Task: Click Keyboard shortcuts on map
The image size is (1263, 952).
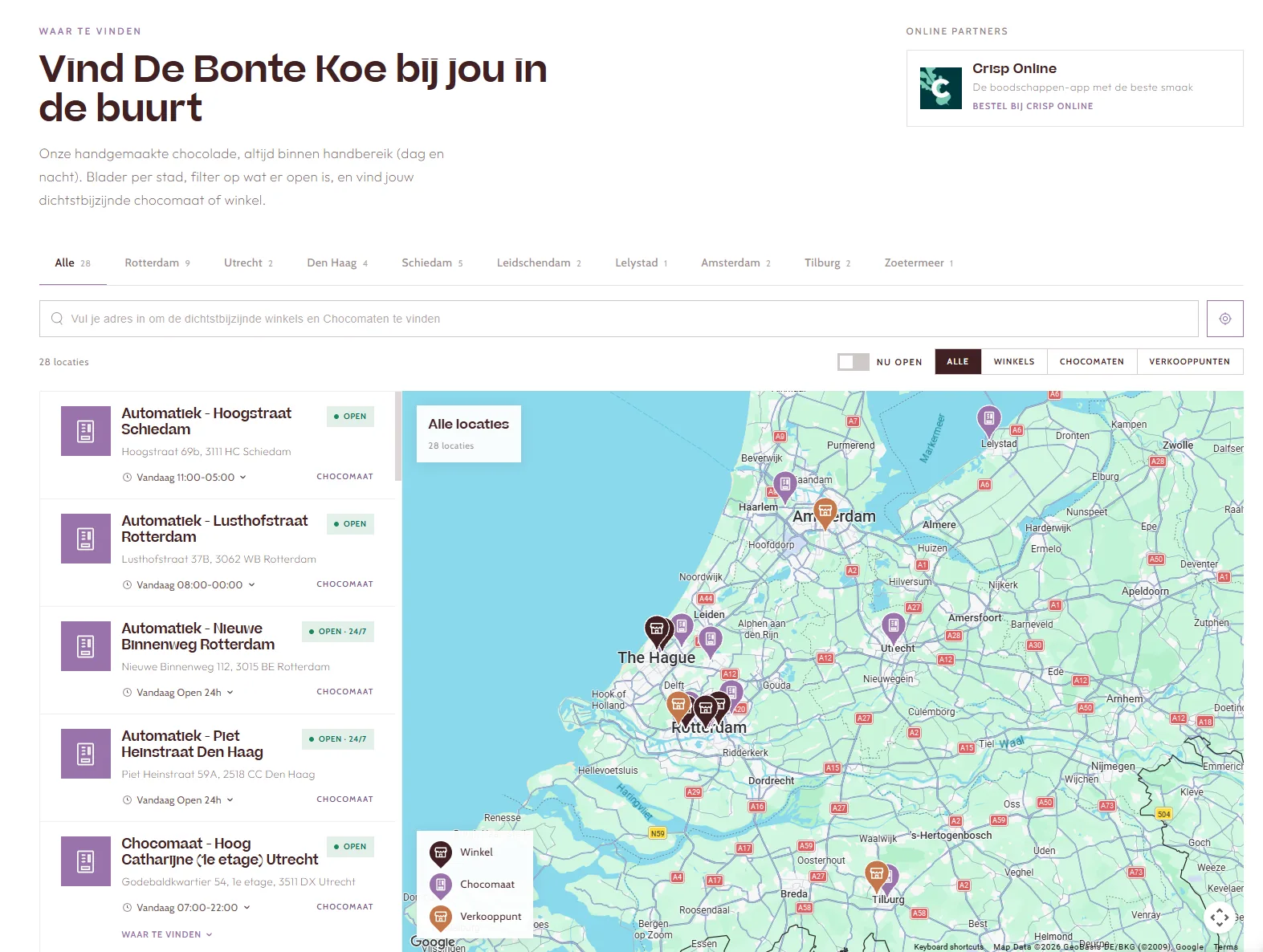Action: [948, 946]
